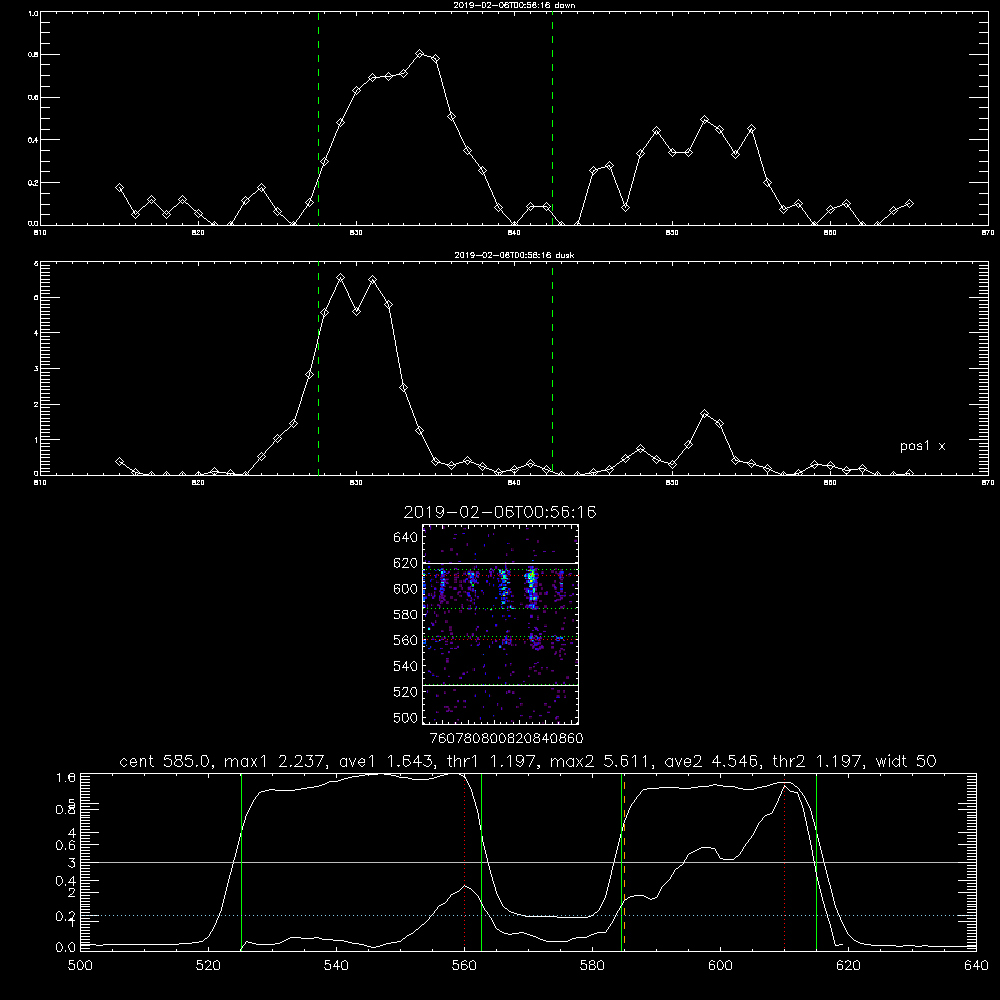Click the green vertical line near 563 in bottom plot

click(x=481, y=862)
